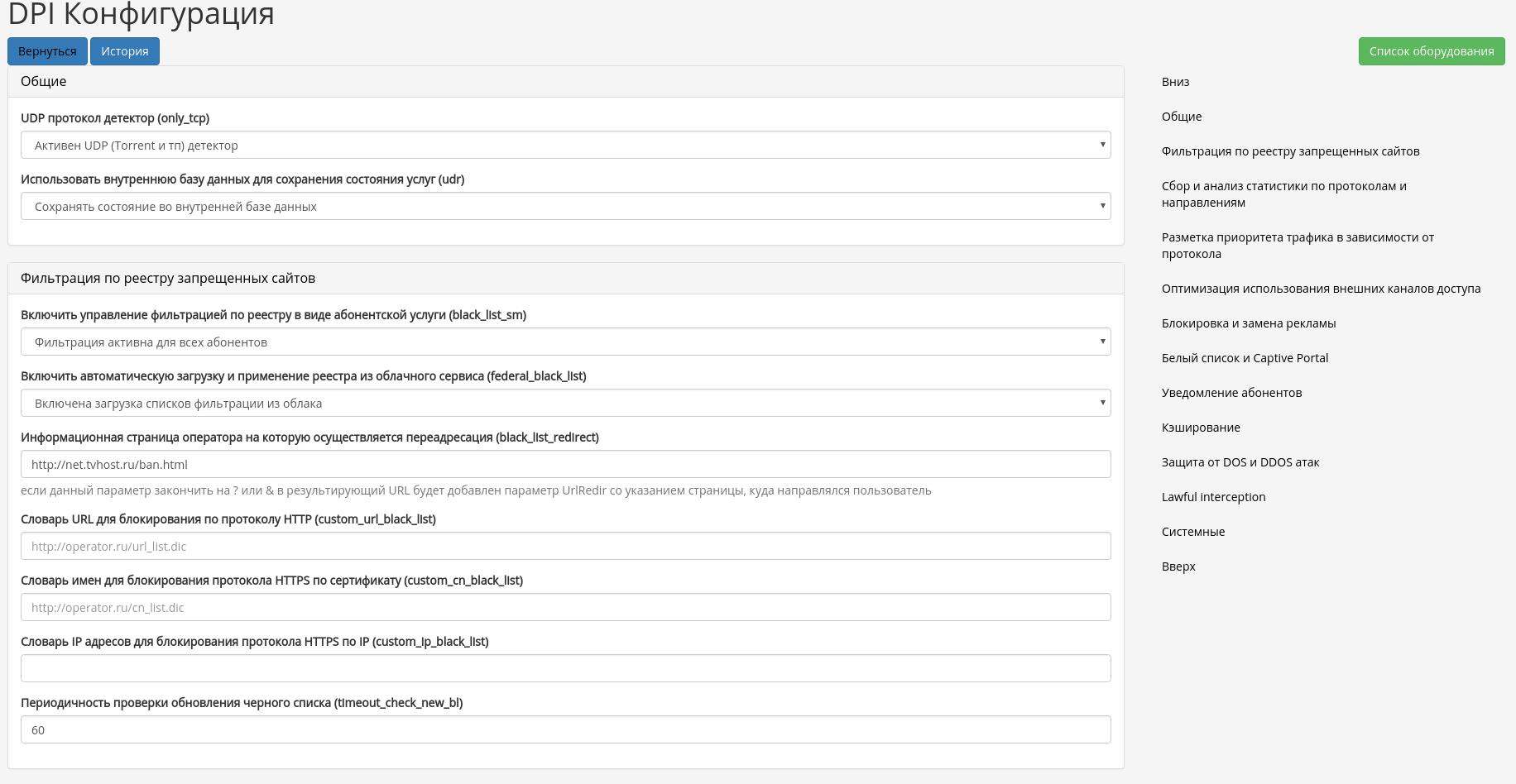Click the Системные sidebar link
The height and width of the screenshot is (784, 1516).
tap(1192, 532)
